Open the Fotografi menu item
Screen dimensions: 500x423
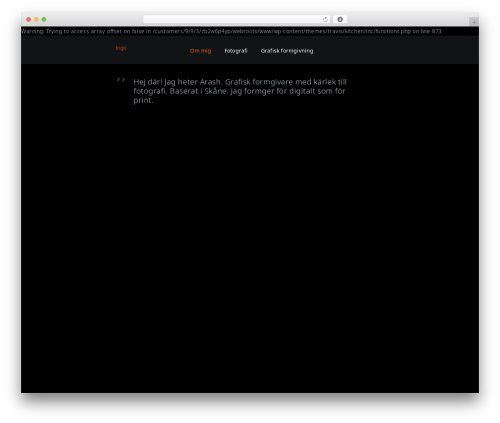pyautogui.click(x=236, y=51)
